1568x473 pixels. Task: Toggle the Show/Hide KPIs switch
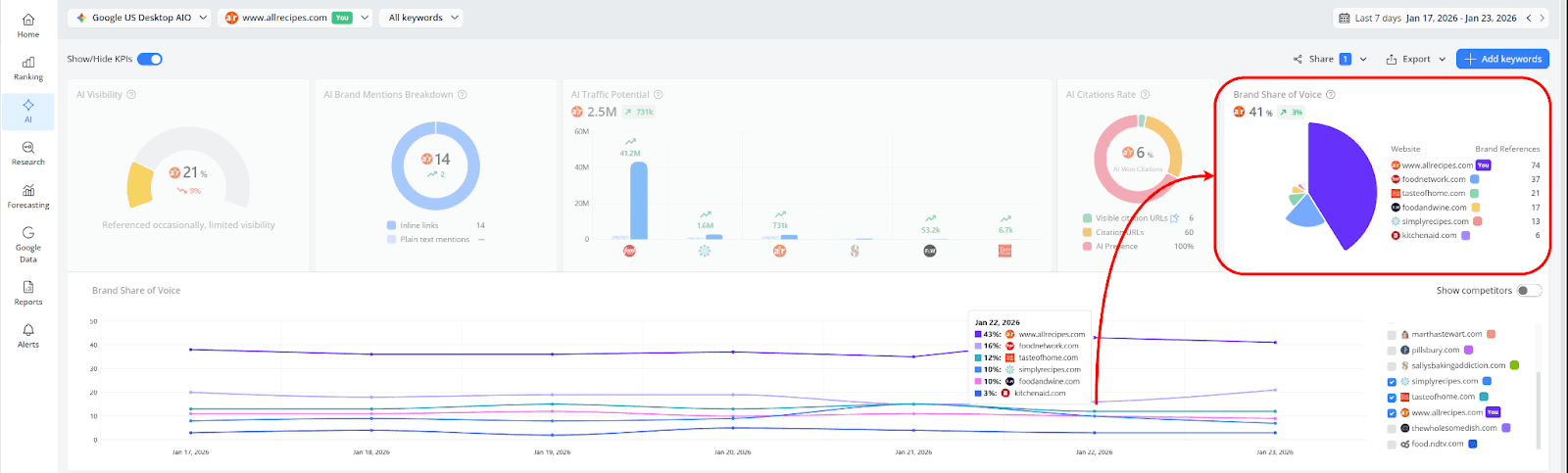point(150,59)
